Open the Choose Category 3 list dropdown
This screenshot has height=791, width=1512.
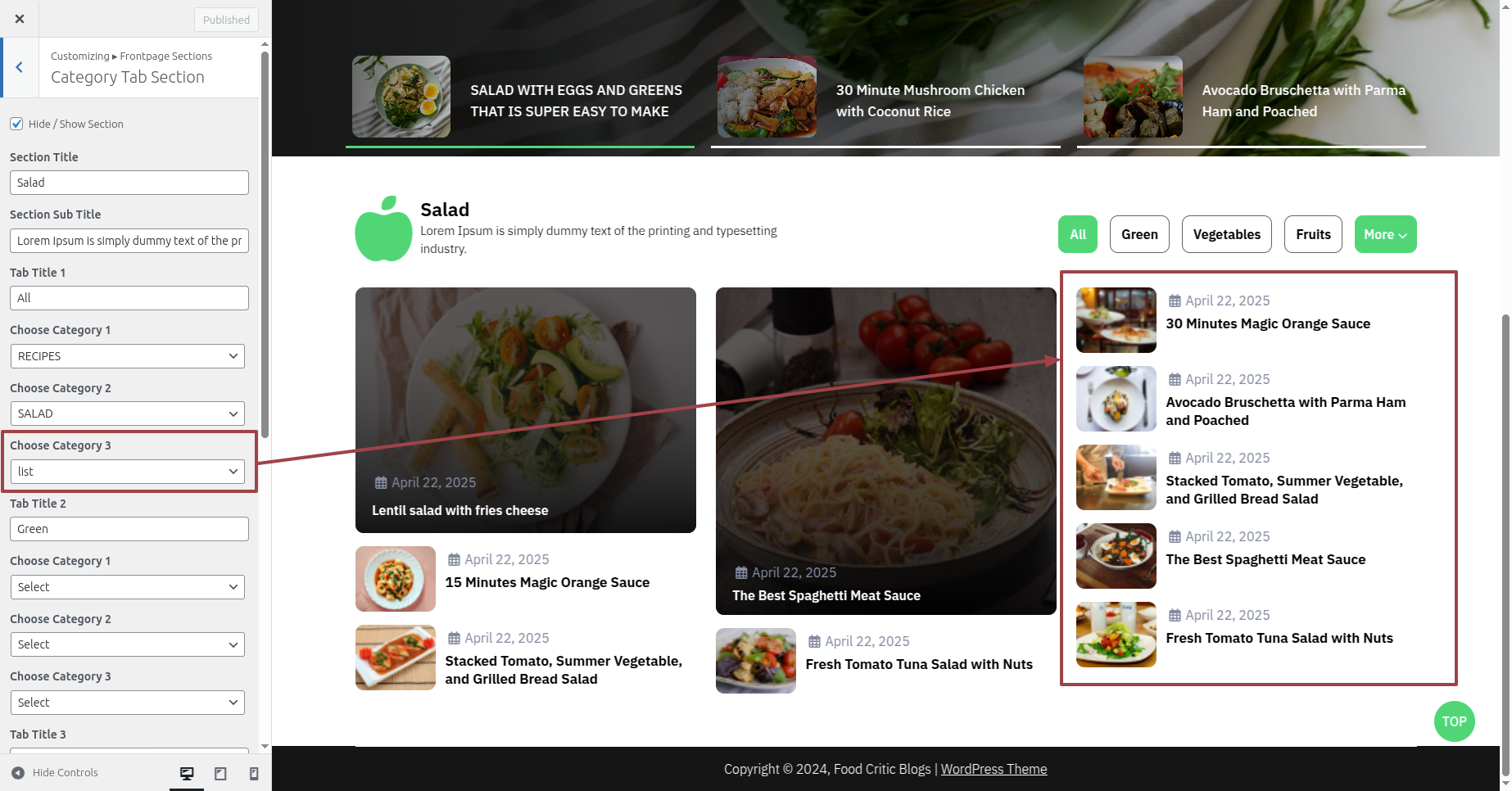coord(128,472)
